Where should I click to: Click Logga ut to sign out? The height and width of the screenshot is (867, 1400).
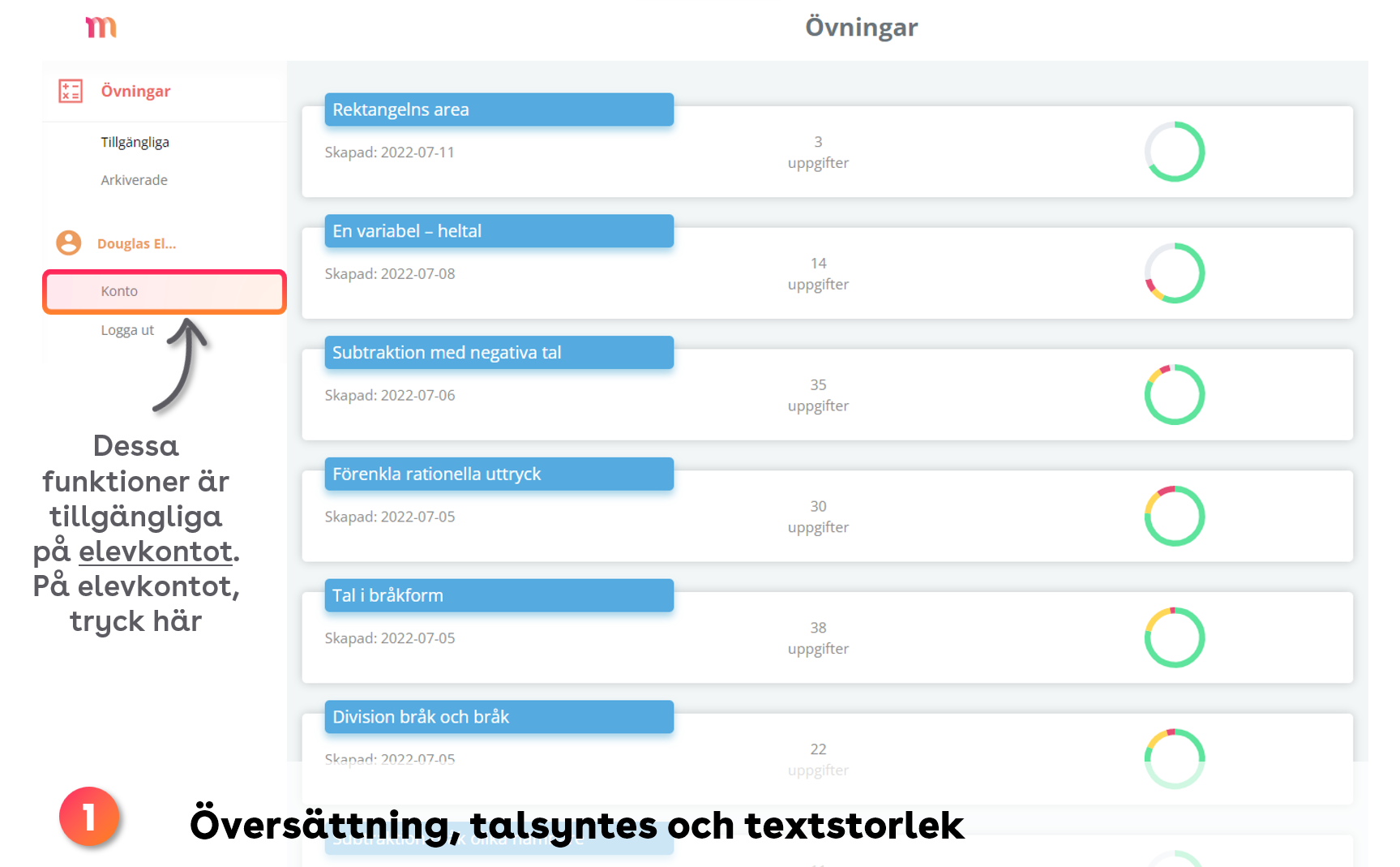point(127,330)
